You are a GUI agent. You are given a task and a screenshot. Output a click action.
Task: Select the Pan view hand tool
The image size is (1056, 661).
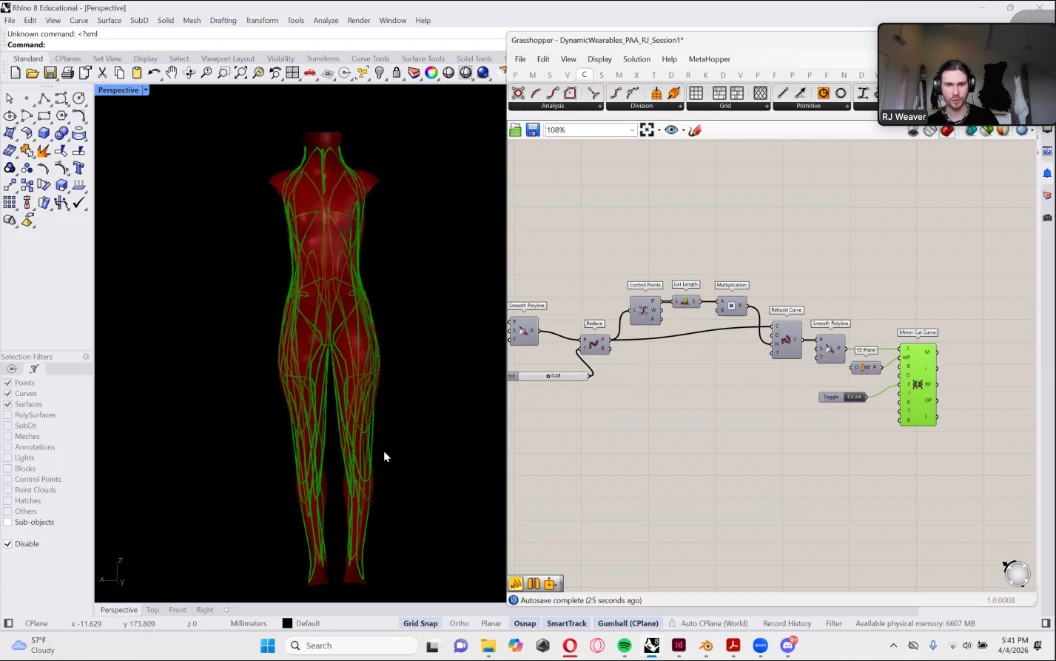(x=171, y=73)
